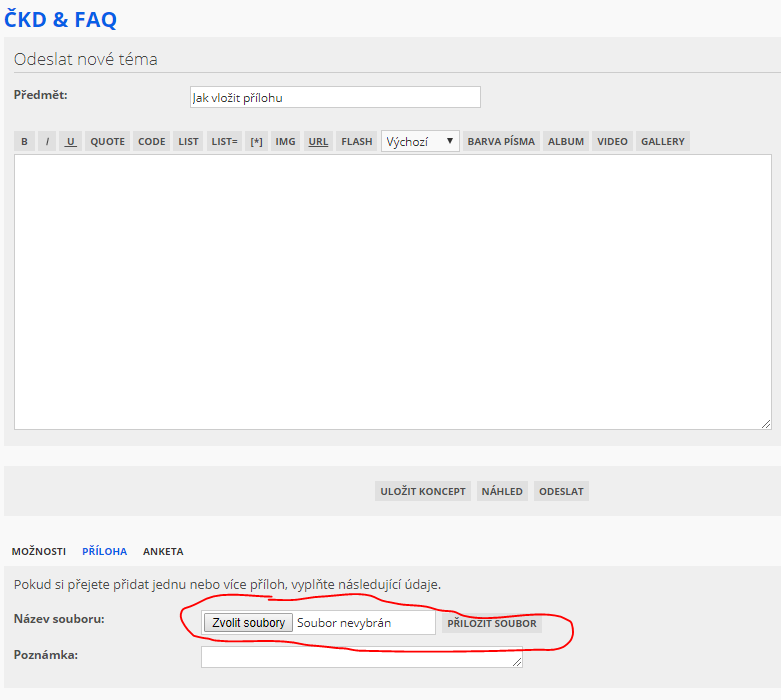
Task: Insert a QUOTE tag
Action: (x=107, y=142)
